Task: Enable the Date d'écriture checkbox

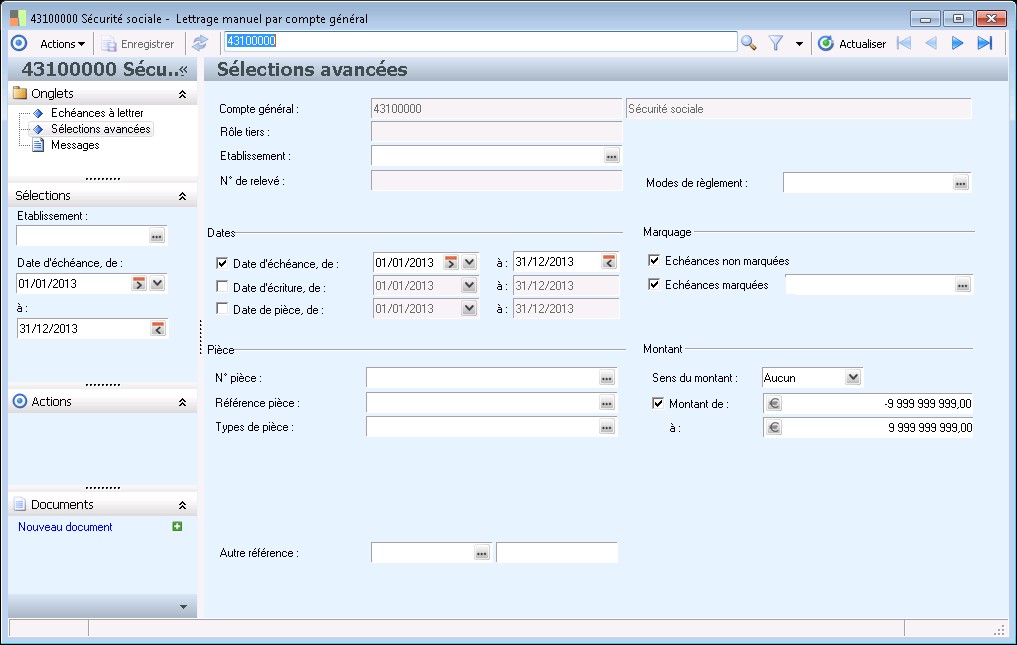Action: [222, 286]
